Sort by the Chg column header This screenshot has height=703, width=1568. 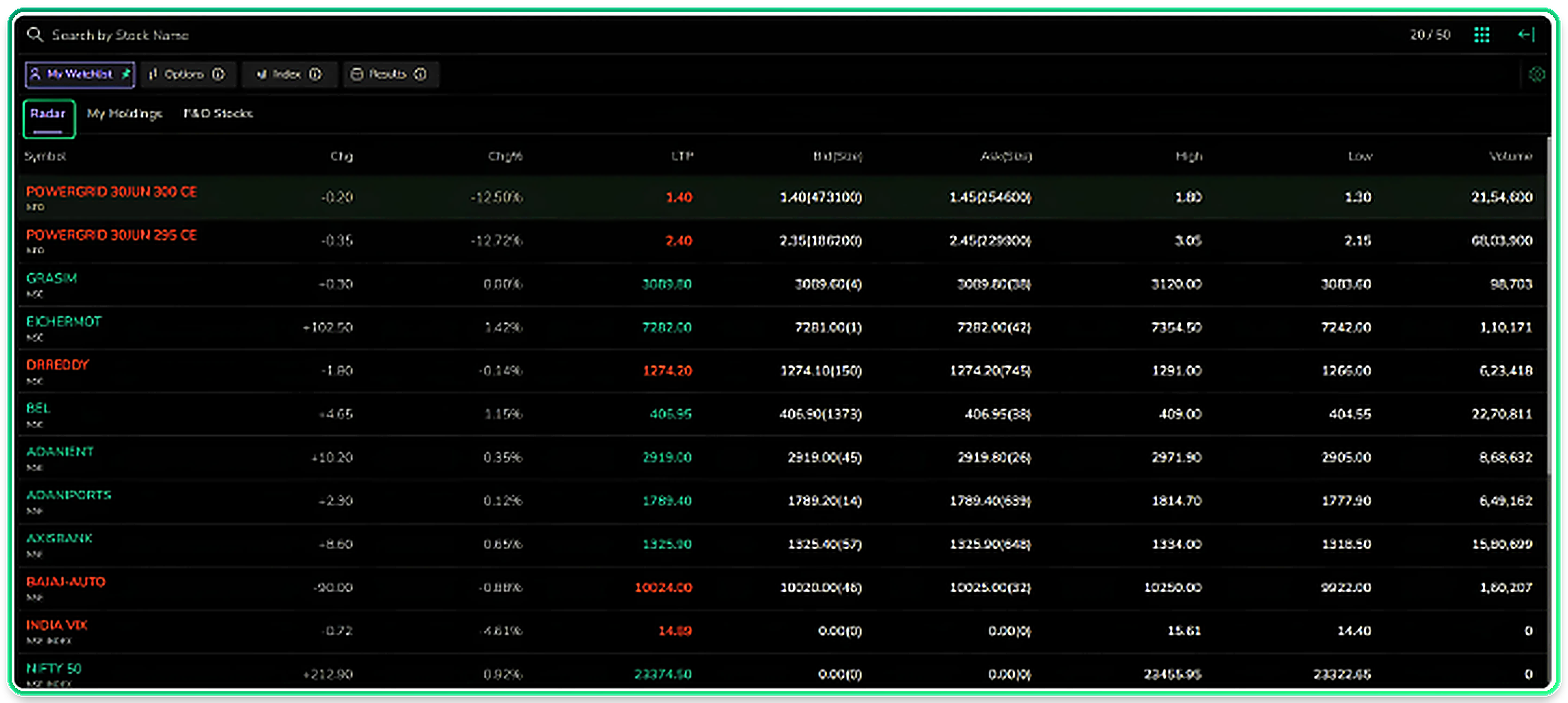pos(341,156)
